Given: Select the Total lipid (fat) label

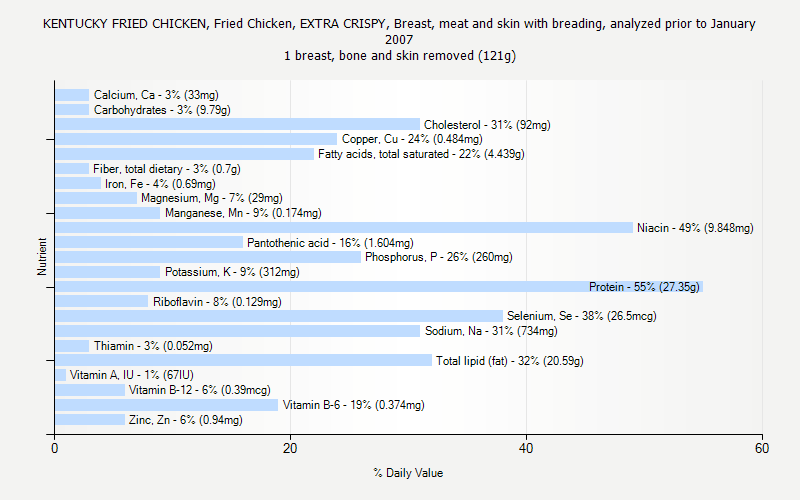Looking at the screenshot, I should (509, 361).
